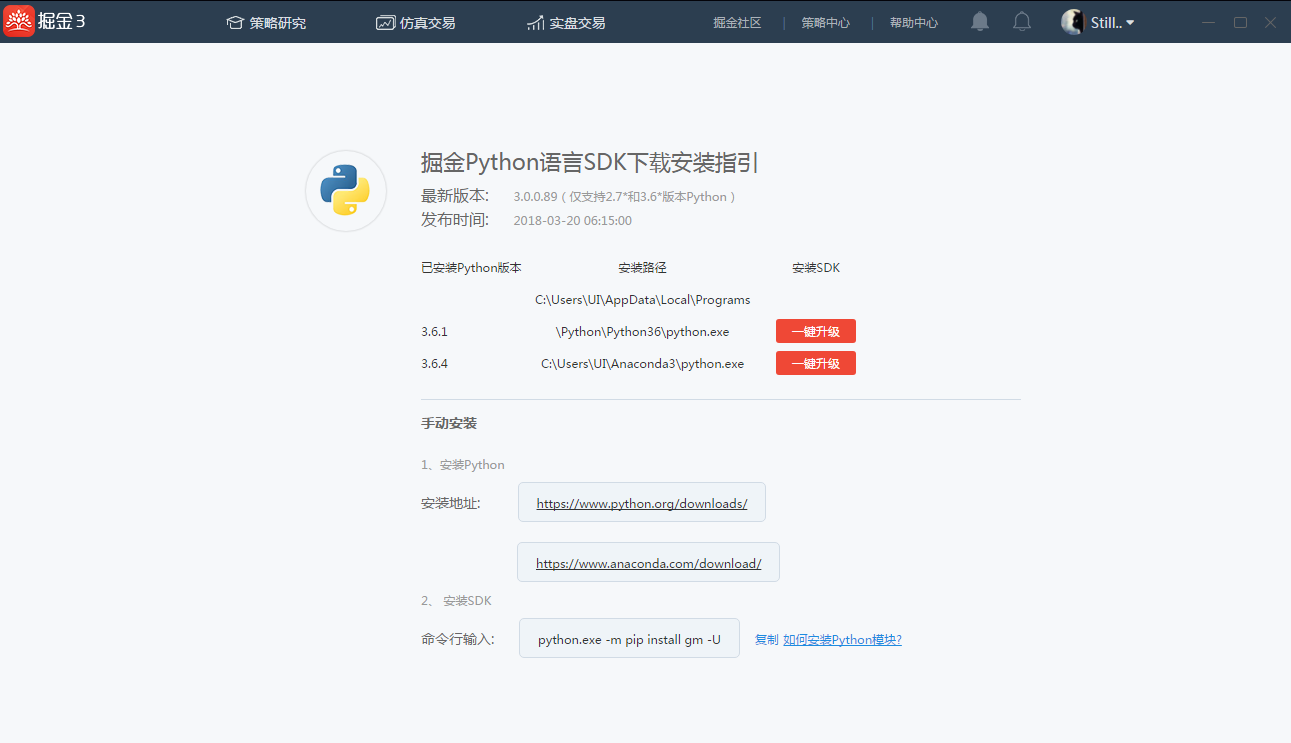Click the 掘金3 logo icon
This screenshot has height=743, width=1291.
point(19,21)
